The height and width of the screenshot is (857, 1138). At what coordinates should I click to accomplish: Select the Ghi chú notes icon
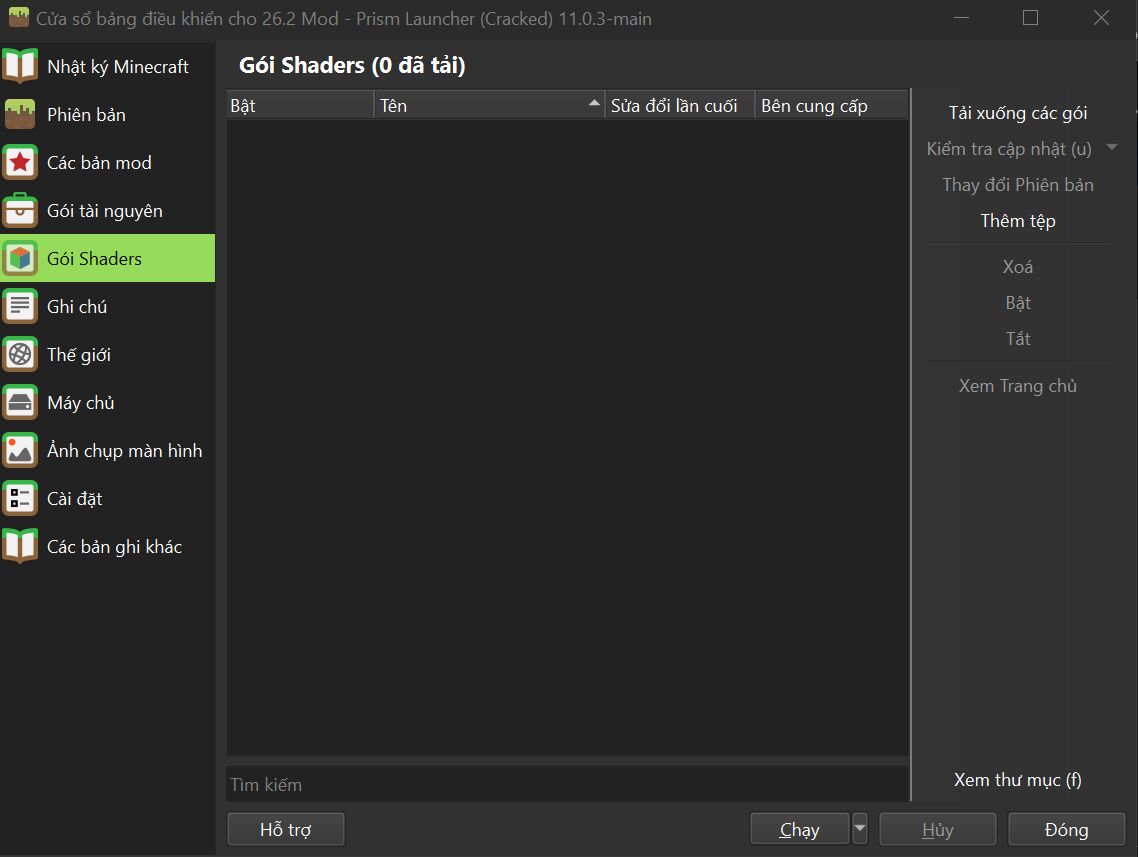(x=20, y=306)
